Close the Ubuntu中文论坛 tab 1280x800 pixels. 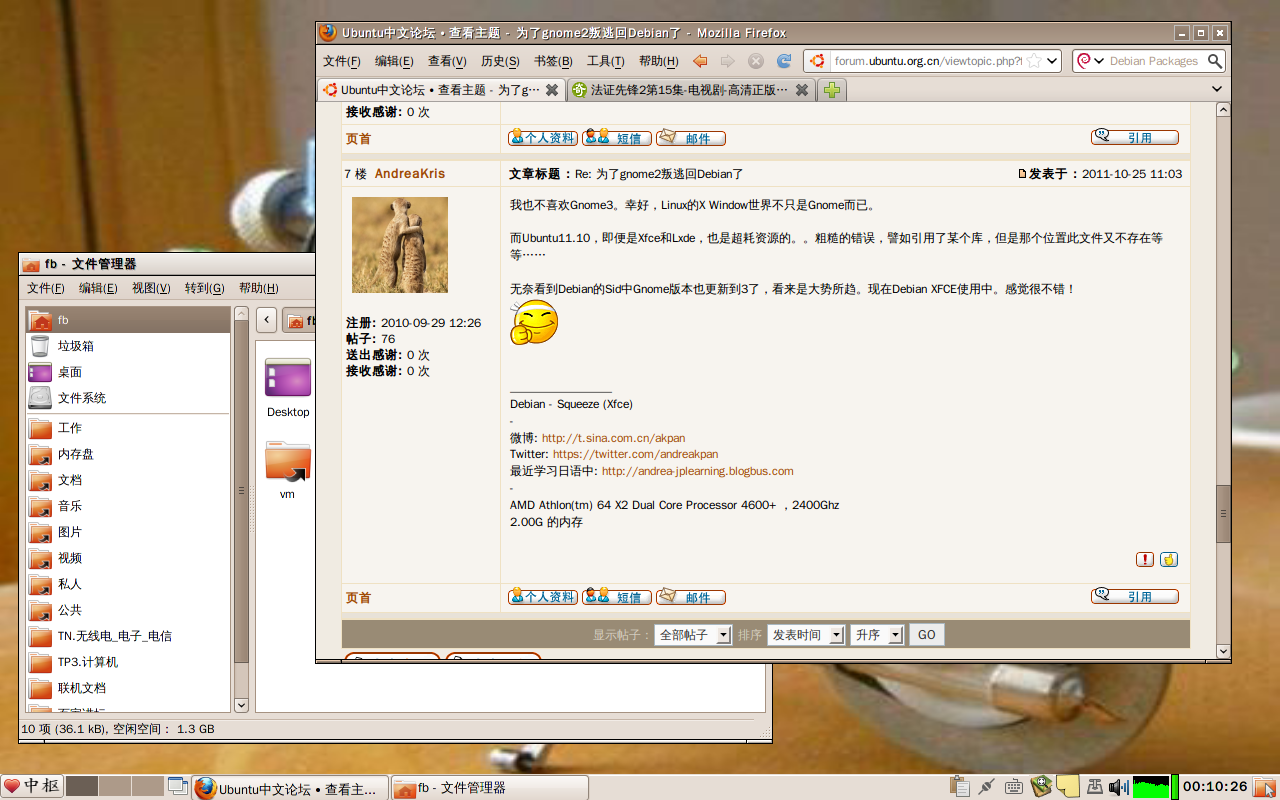552,90
